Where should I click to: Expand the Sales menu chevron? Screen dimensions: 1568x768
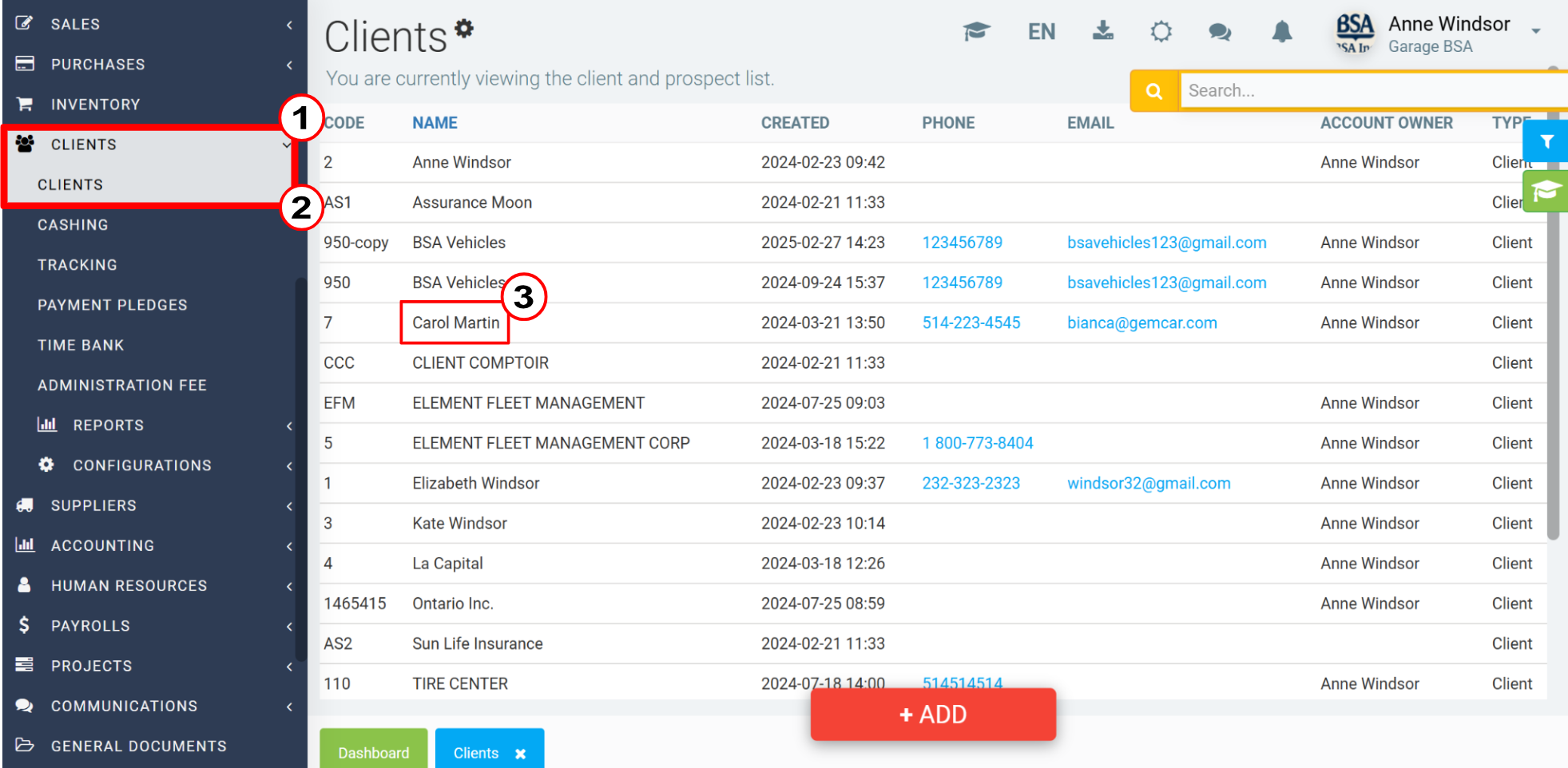[289, 25]
